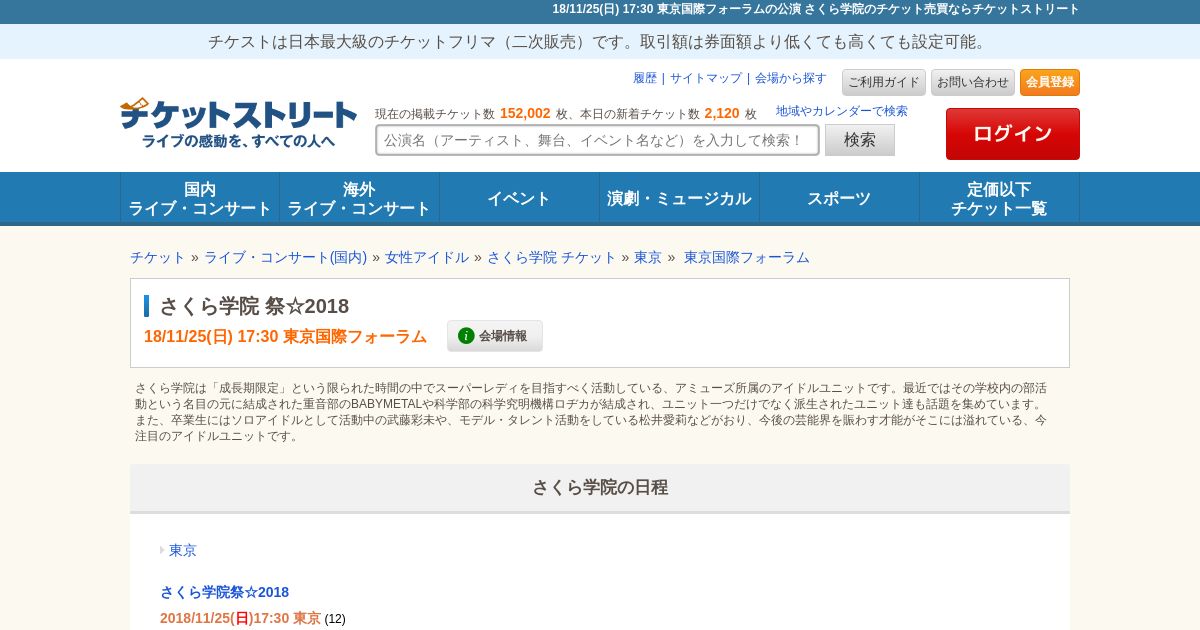Click the チケットストリート site logo
Screen dimensions: 1200x630
(238, 123)
